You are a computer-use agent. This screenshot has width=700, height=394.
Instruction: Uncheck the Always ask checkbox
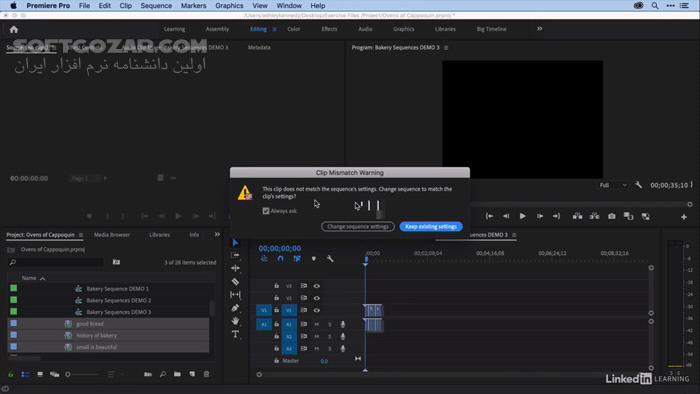tap(266, 211)
